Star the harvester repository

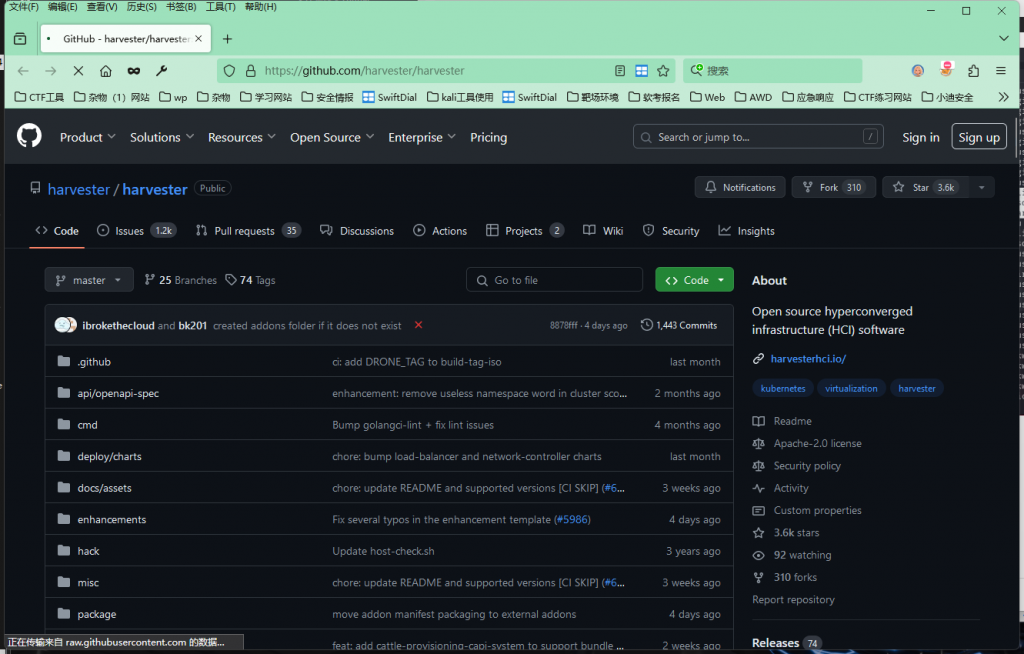click(x=925, y=188)
